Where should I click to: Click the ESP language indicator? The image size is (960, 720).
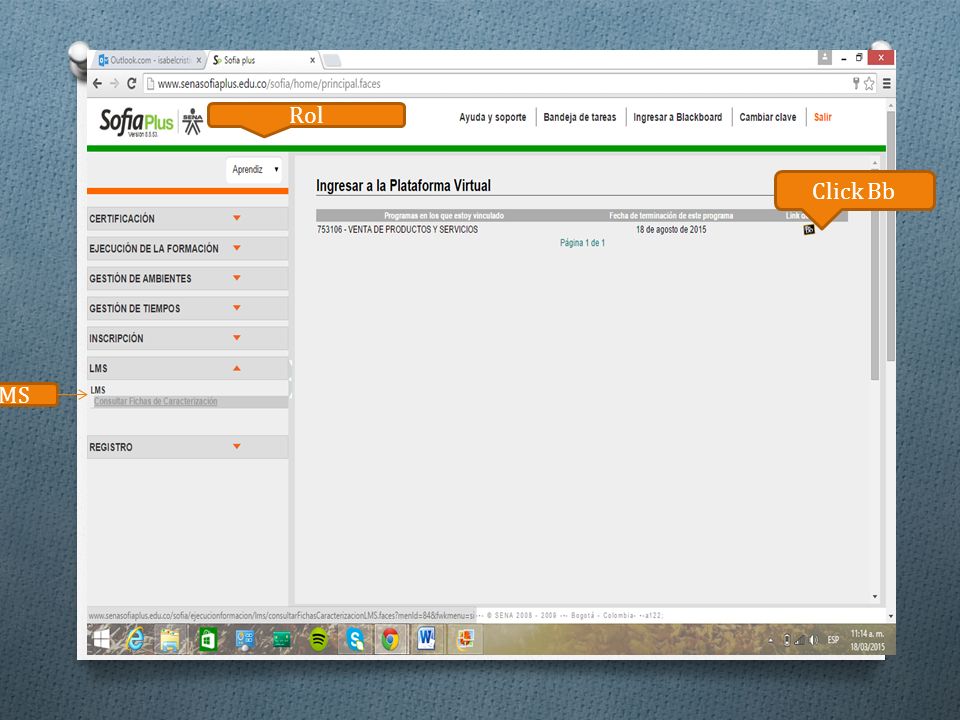tap(833, 640)
